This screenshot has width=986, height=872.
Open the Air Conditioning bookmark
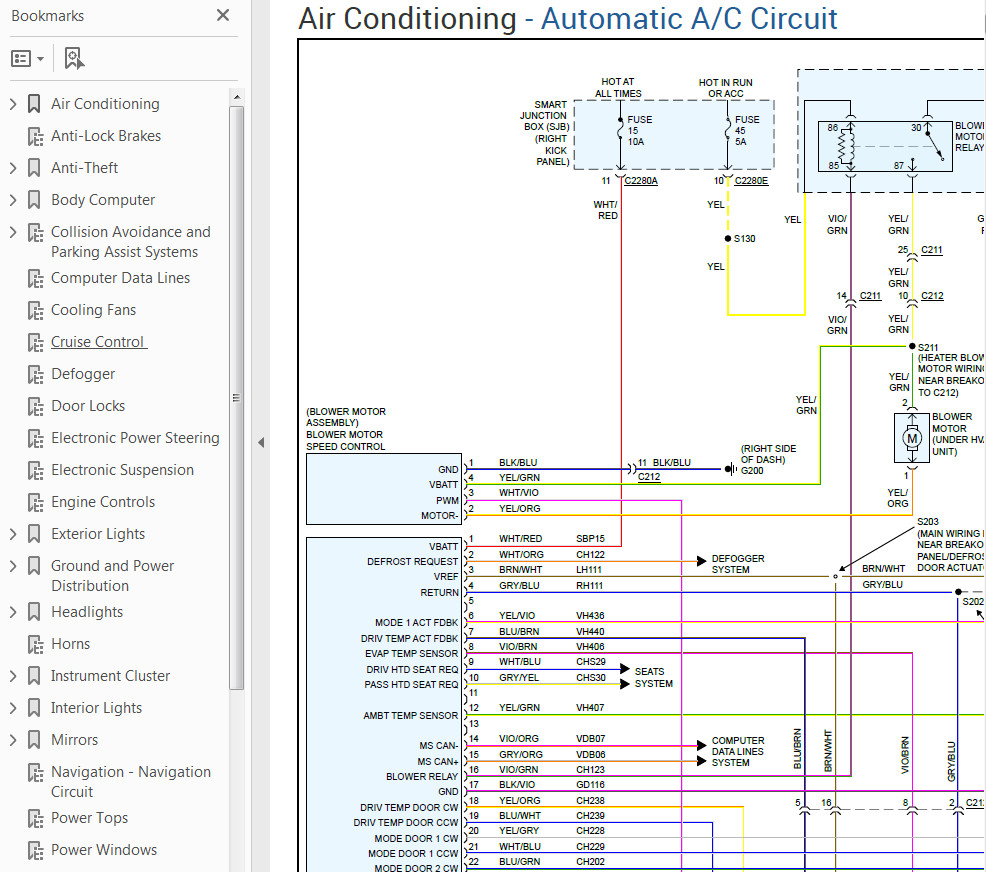pos(105,104)
